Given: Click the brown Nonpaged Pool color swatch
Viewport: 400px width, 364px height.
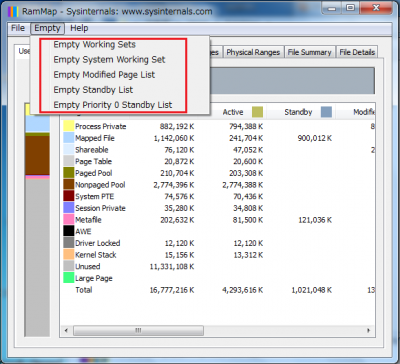Looking at the screenshot, I should coord(68,184).
